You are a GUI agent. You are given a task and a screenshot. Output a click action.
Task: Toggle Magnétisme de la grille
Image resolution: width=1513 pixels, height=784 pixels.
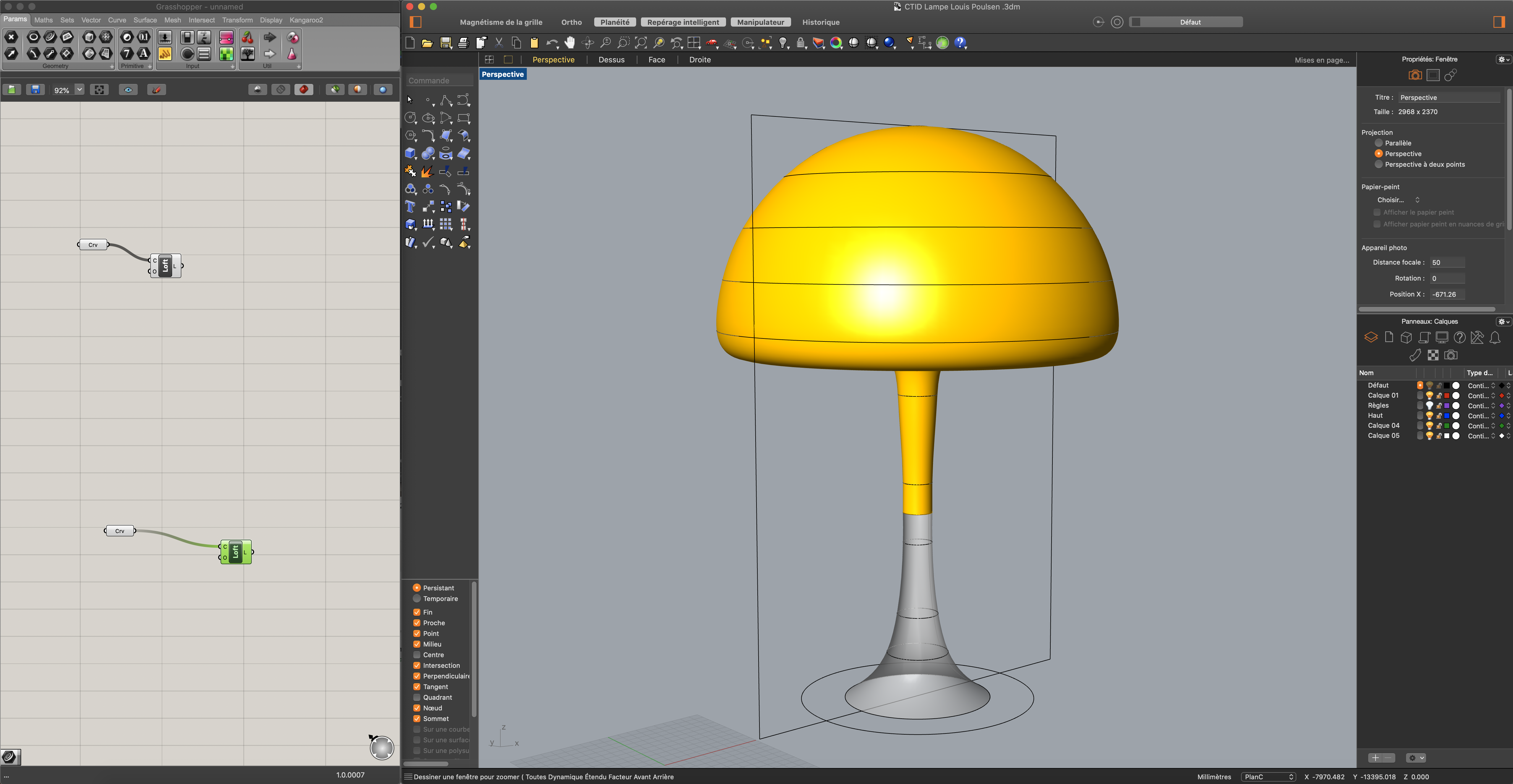point(501,22)
